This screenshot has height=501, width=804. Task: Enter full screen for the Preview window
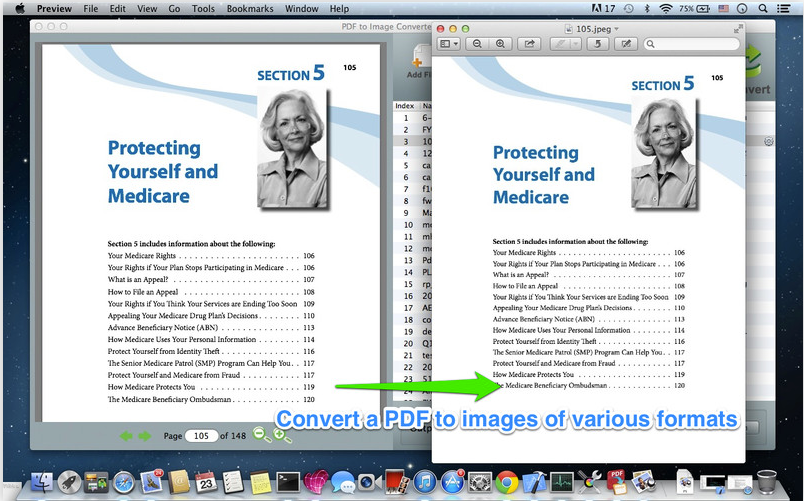[737, 29]
